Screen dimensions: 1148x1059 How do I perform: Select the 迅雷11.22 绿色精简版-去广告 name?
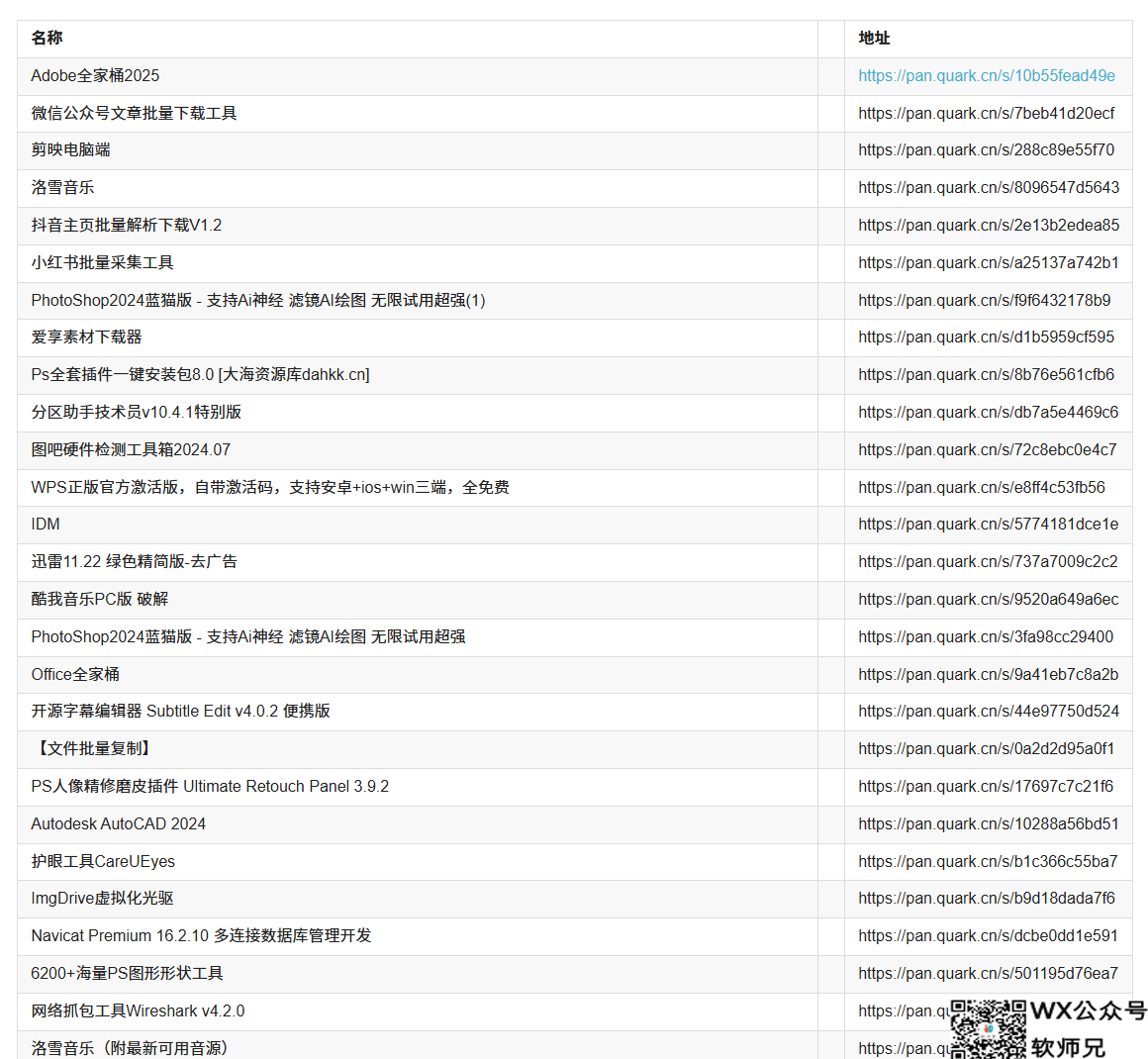tap(135, 562)
